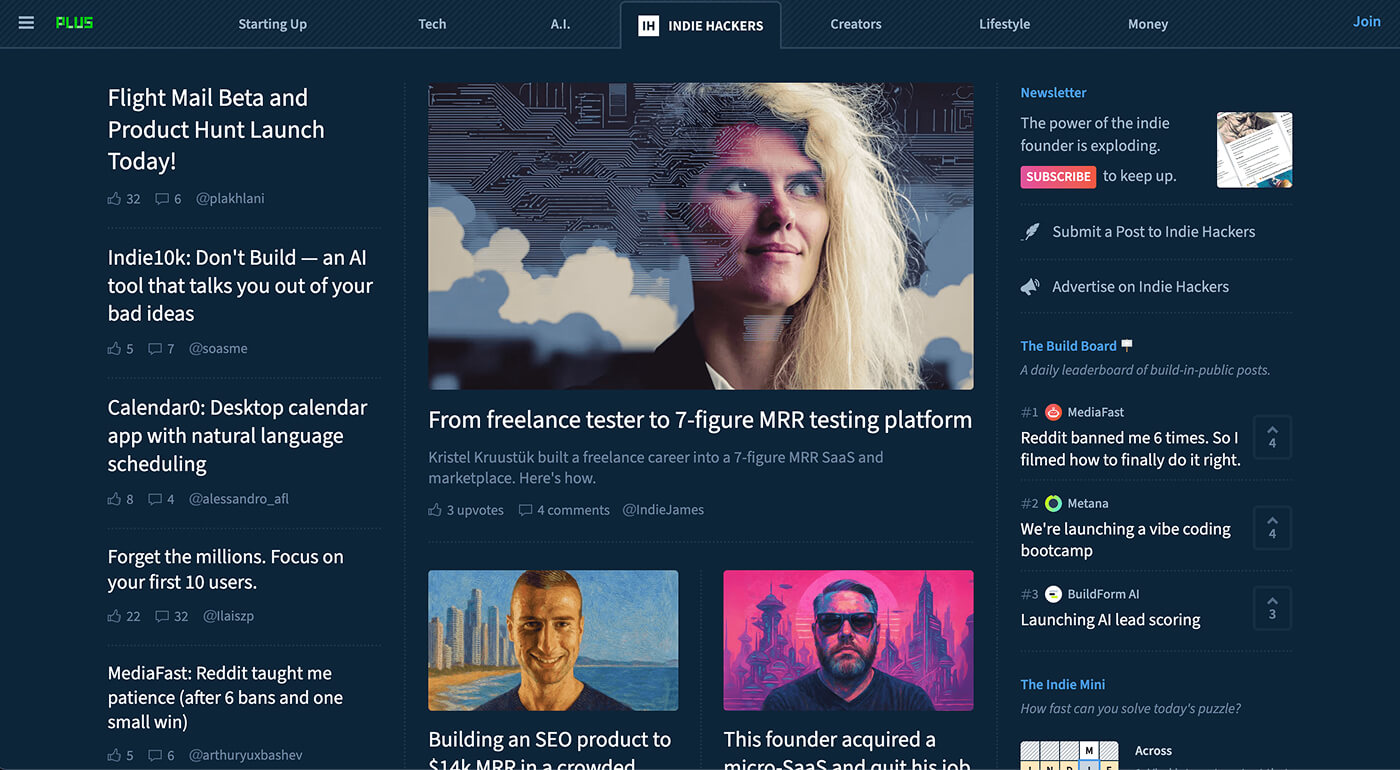Upvote the Indie10k Don't Build post
Screen dimensions: 1400x770
click(x=114, y=349)
